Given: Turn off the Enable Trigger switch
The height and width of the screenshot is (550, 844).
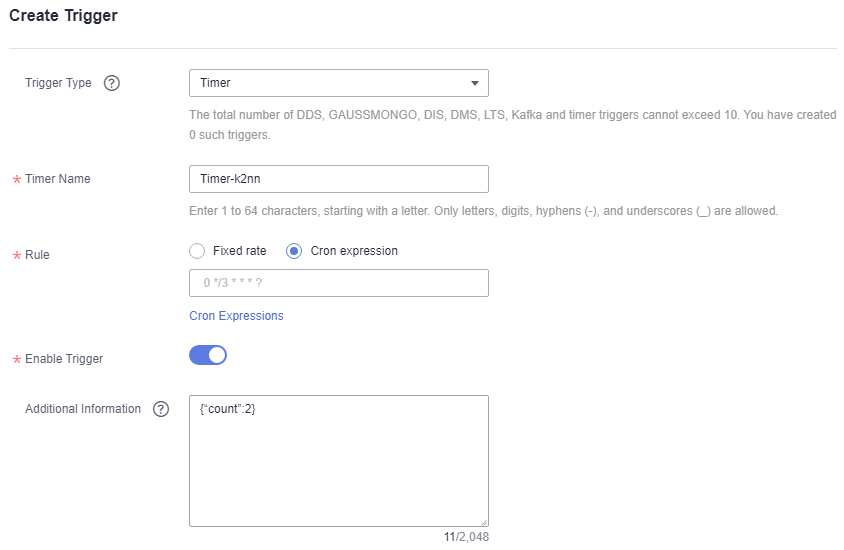Looking at the screenshot, I should click(x=208, y=355).
